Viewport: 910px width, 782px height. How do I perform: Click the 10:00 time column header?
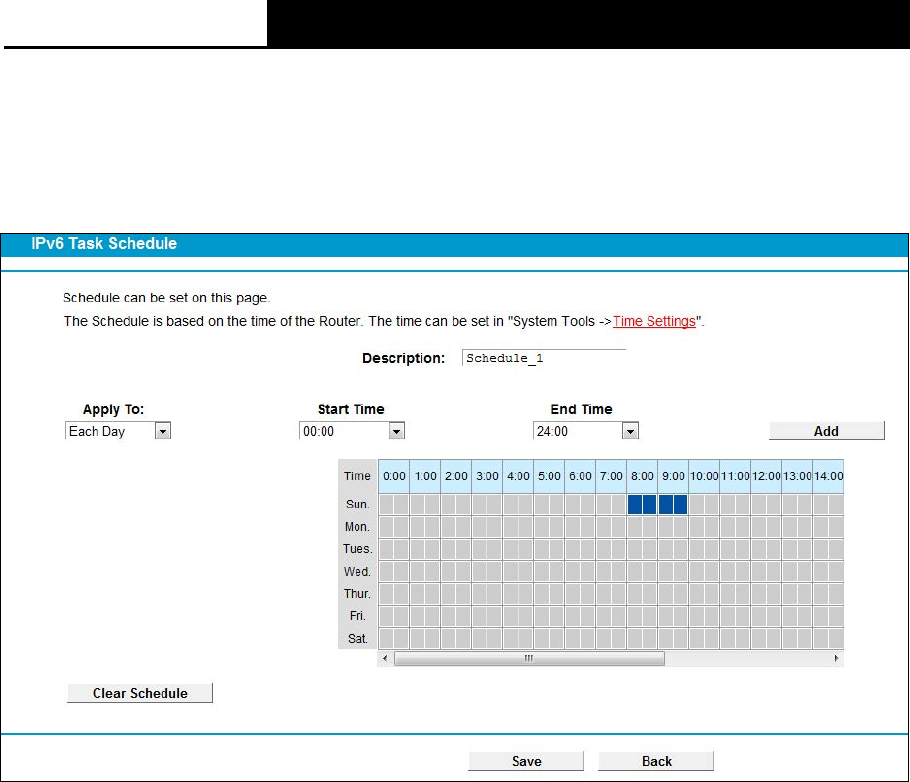(x=705, y=476)
